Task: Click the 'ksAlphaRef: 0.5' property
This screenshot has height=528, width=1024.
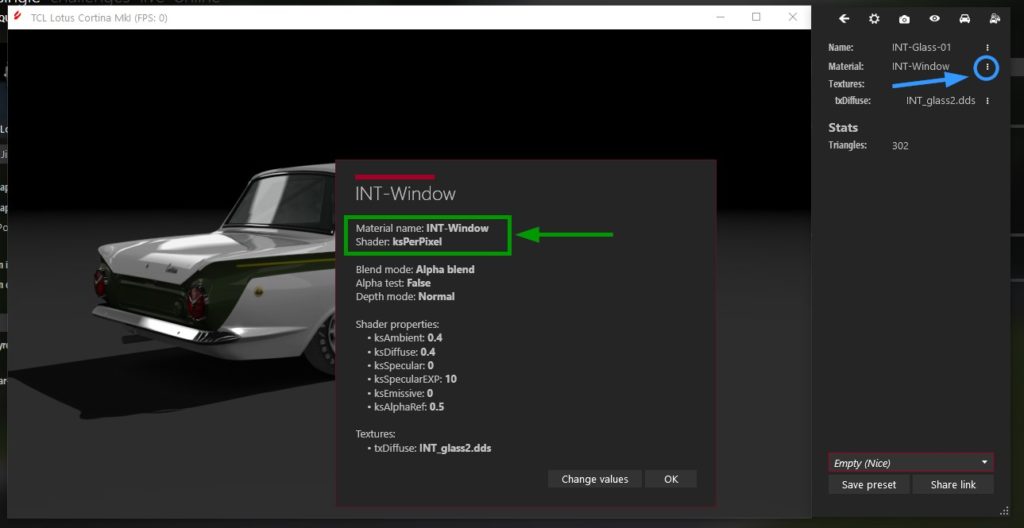Action: (x=409, y=407)
